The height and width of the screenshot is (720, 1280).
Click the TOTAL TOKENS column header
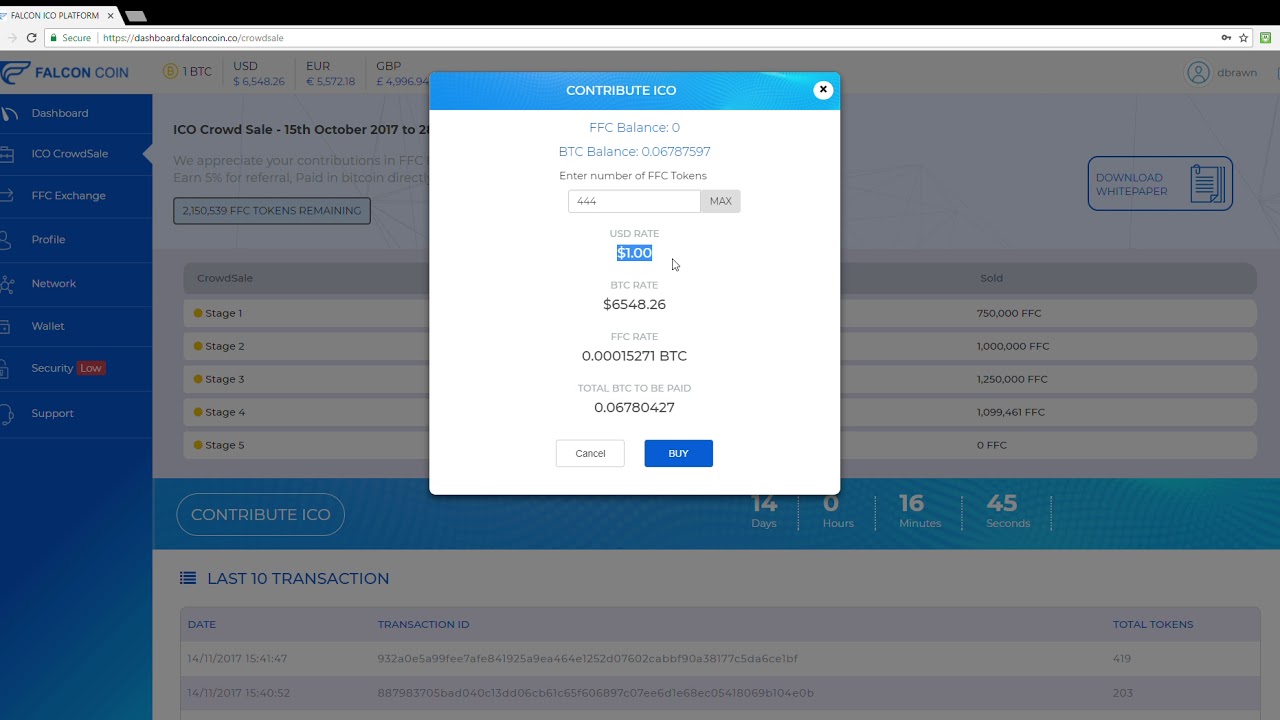tap(1153, 625)
